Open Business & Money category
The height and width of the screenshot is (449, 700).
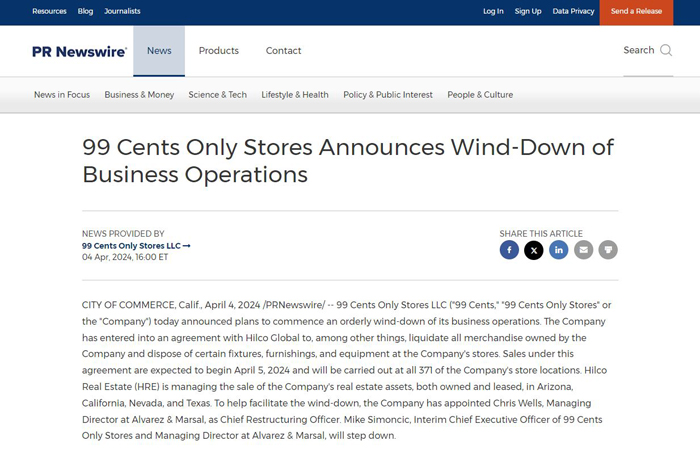pyautogui.click(x=139, y=95)
